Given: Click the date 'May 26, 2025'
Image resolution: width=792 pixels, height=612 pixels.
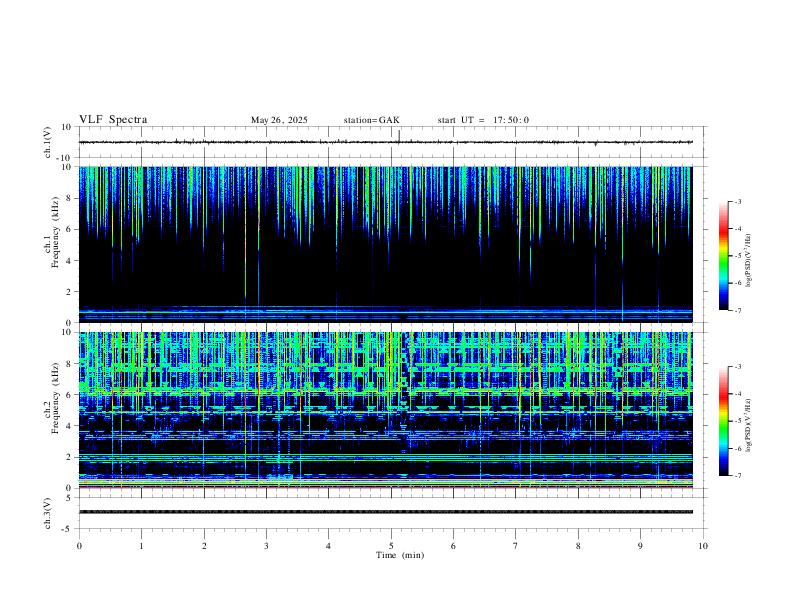Looking at the screenshot, I should click(x=279, y=120).
